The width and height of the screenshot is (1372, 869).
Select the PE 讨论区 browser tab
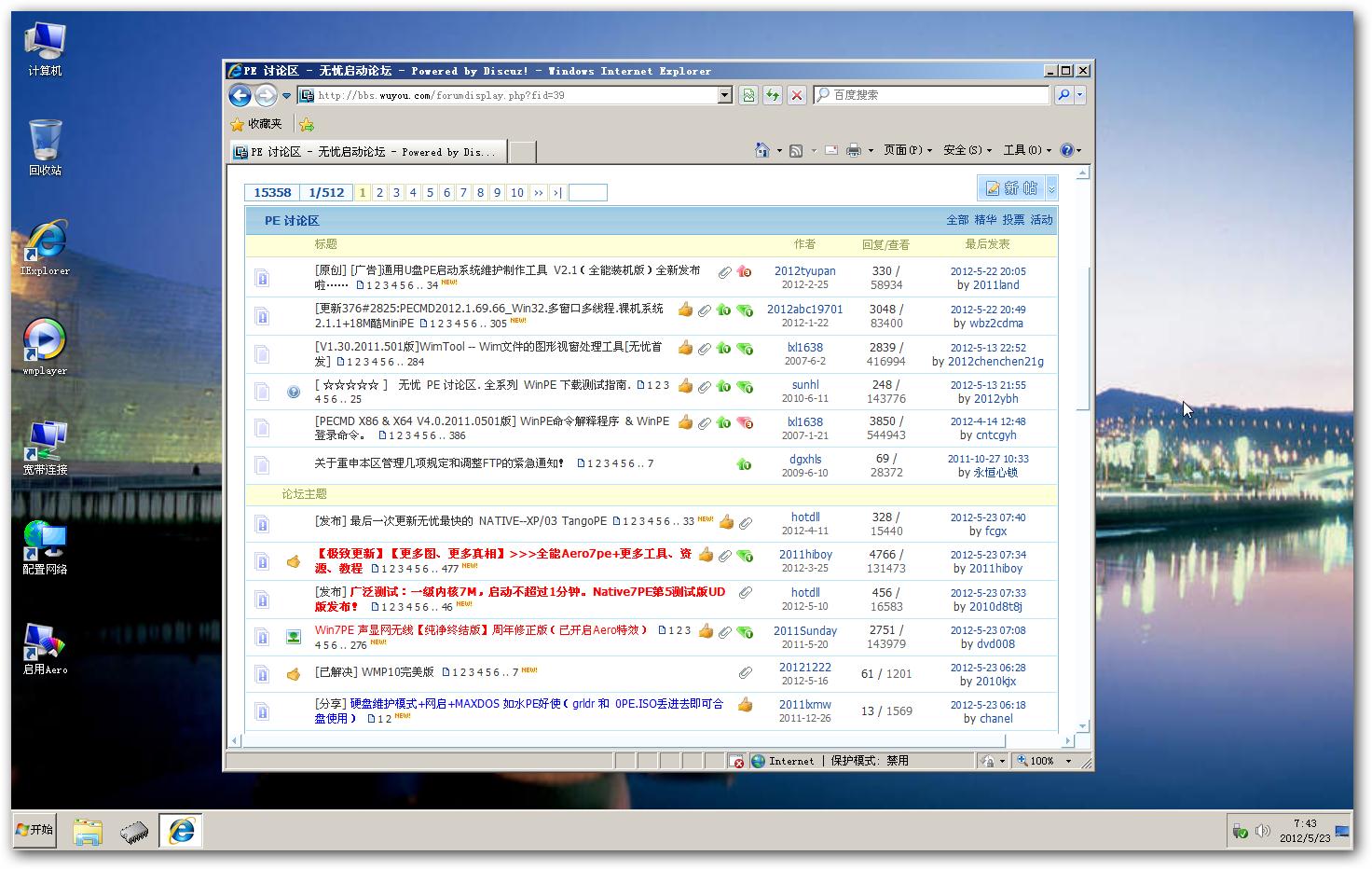pyautogui.click(x=367, y=152)
